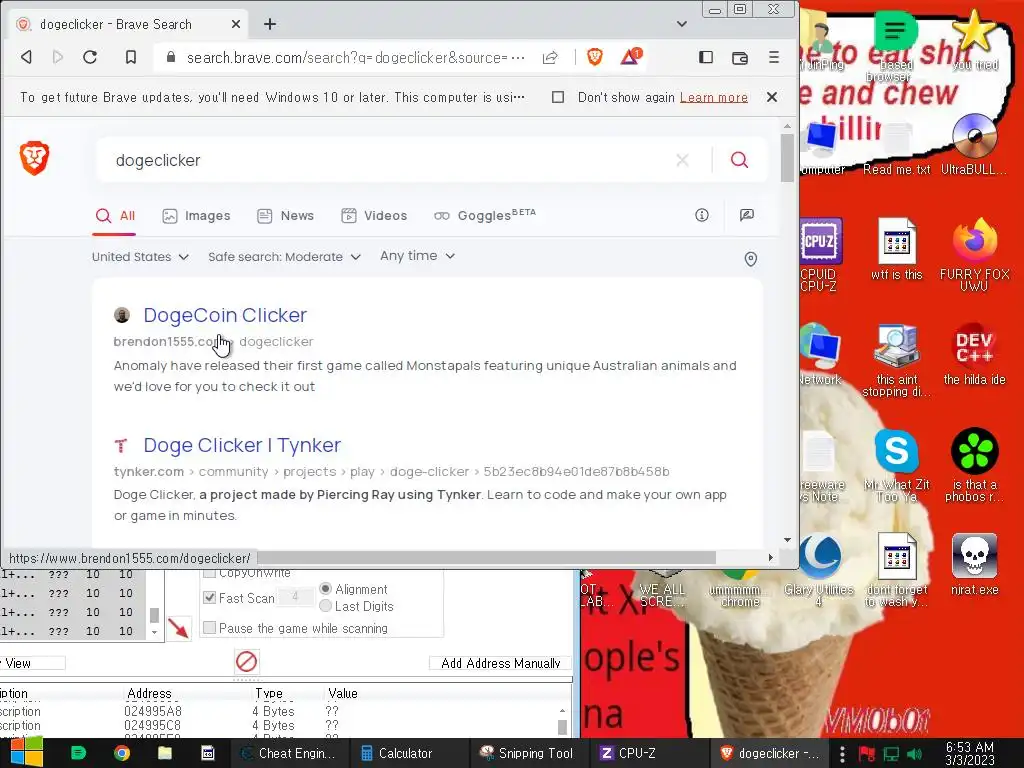Open the Brave hamburger menu
1024x768 pixels.
[x=774, y=57]
